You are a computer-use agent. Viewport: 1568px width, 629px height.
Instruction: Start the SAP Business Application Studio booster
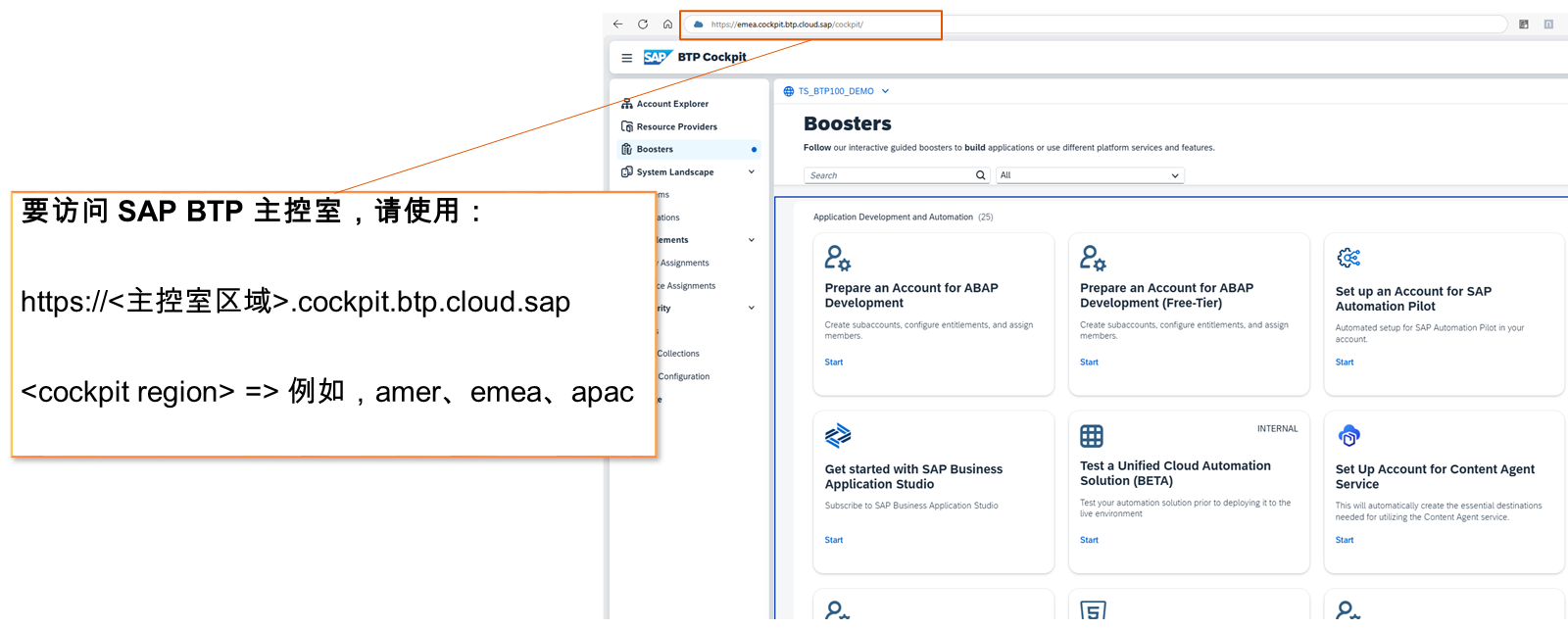click(x=834, y=541)
